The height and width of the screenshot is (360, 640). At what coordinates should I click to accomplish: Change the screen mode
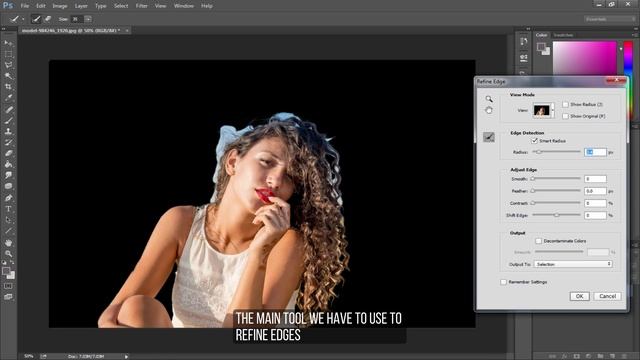pos(8,297)
